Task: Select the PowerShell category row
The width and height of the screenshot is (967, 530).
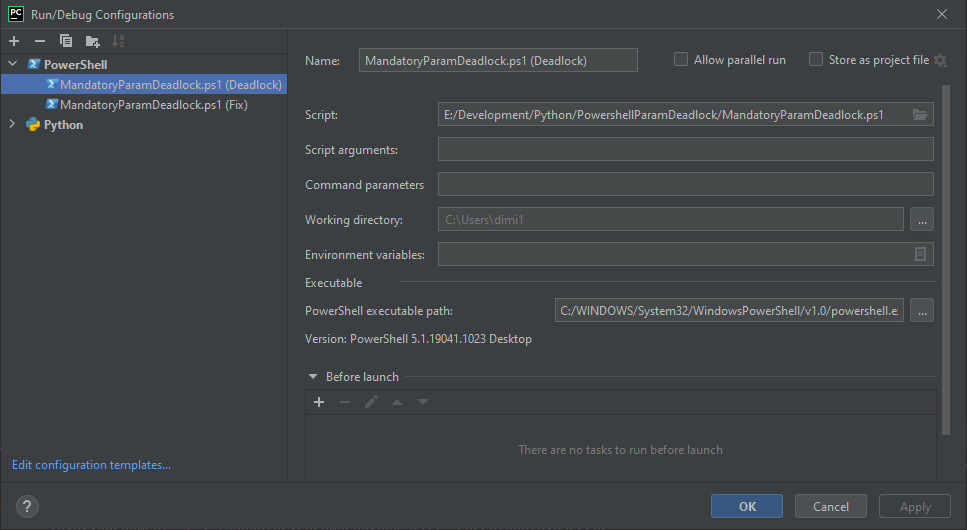Action: (144, 64)
